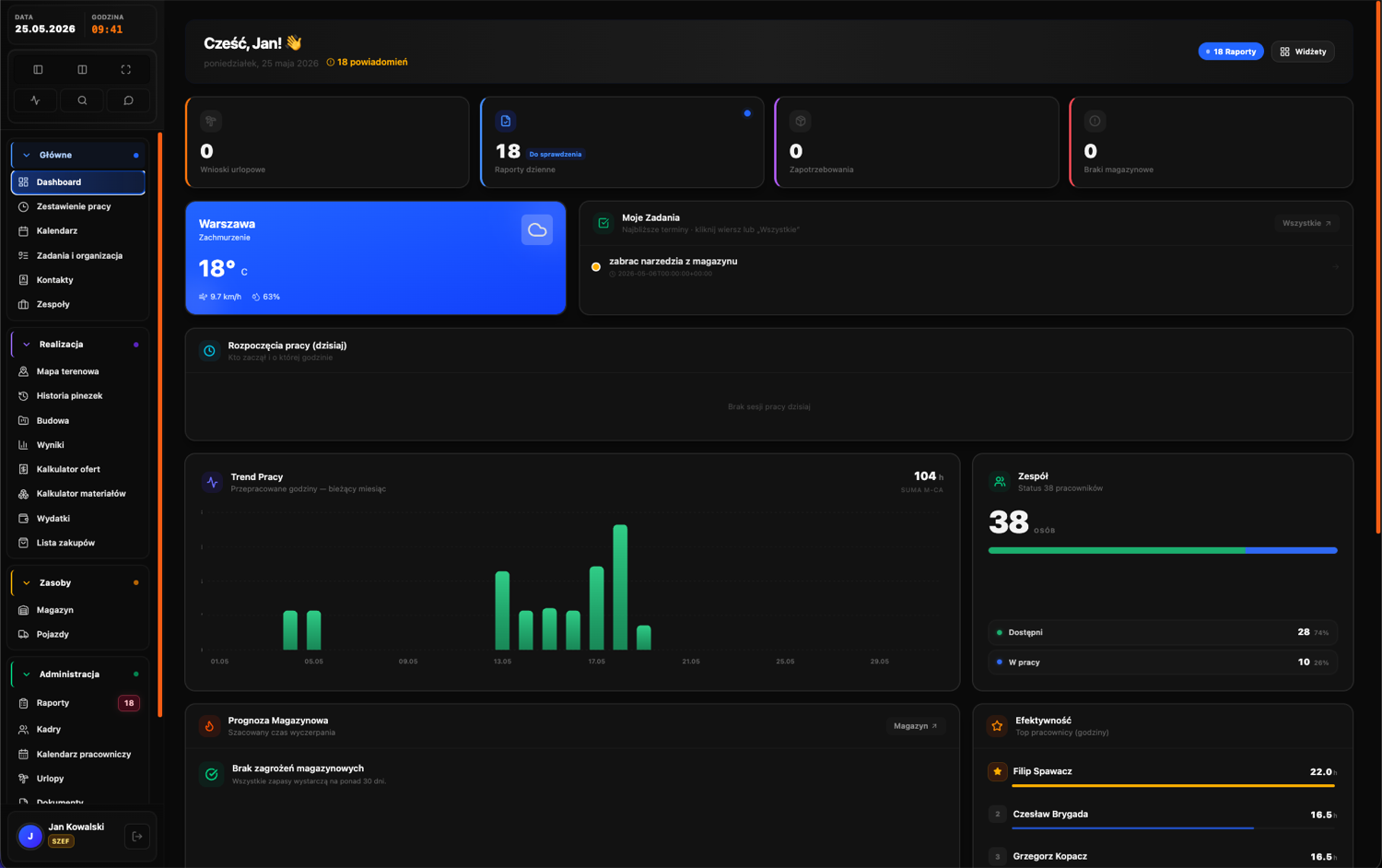Click the main page vertical scrollbar
This screenshot has height=868, width=1382.
tap(1378, 267)
